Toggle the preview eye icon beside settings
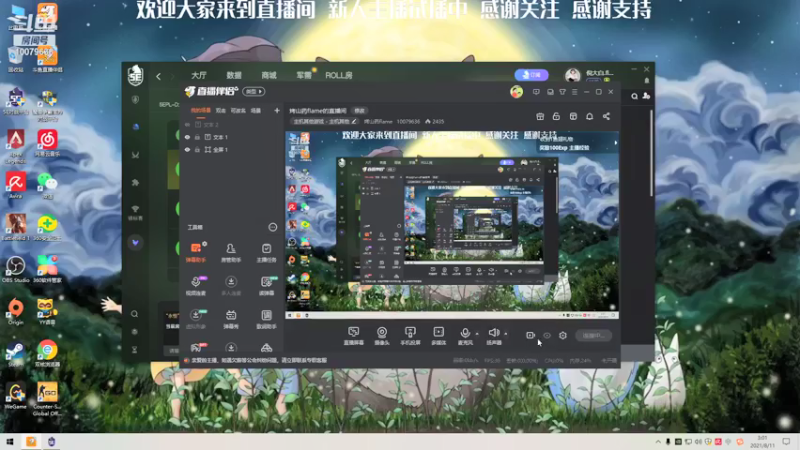The image size is (800, 450). pos(547,335)
